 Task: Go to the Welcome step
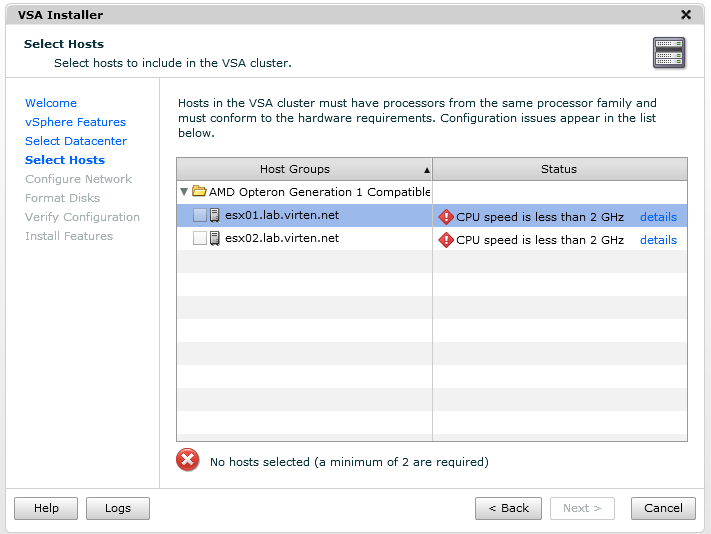tap(51, 103)
